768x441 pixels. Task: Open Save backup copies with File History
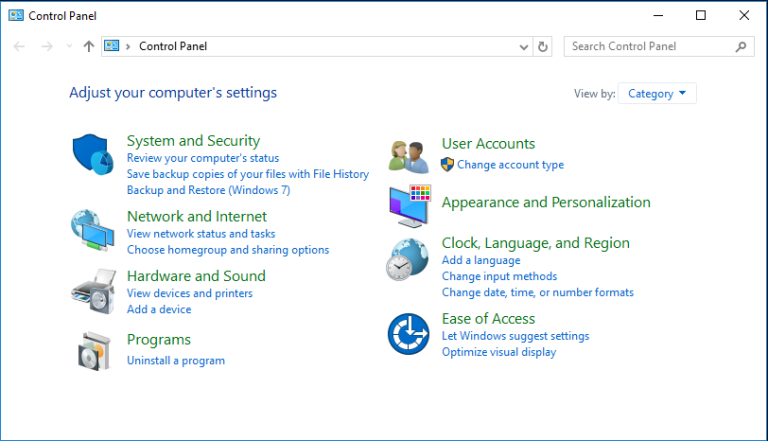pos(248,174)
